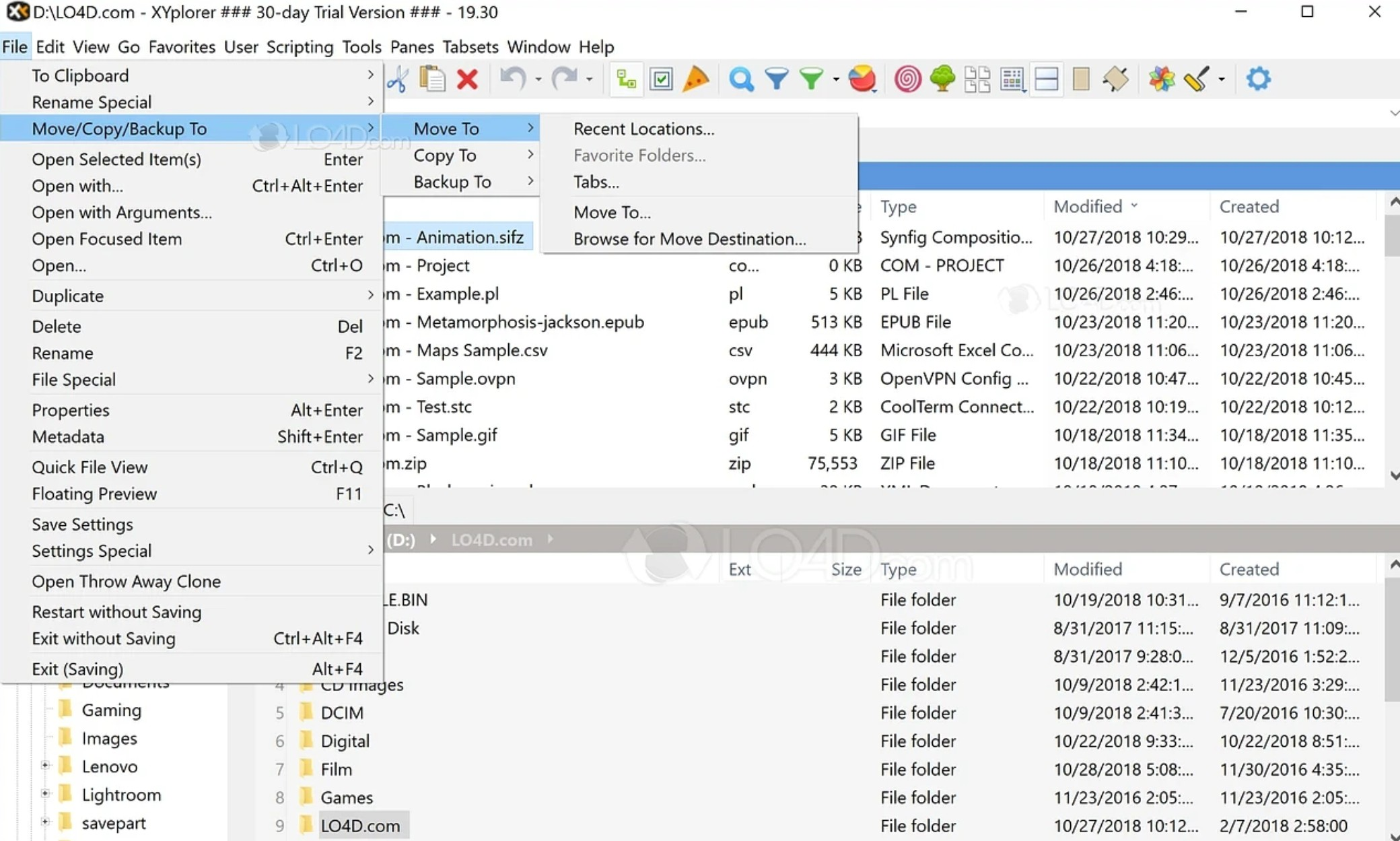Click the pink spiral target icon
Screen dimensions: 1400x841
tap(907, 79)
